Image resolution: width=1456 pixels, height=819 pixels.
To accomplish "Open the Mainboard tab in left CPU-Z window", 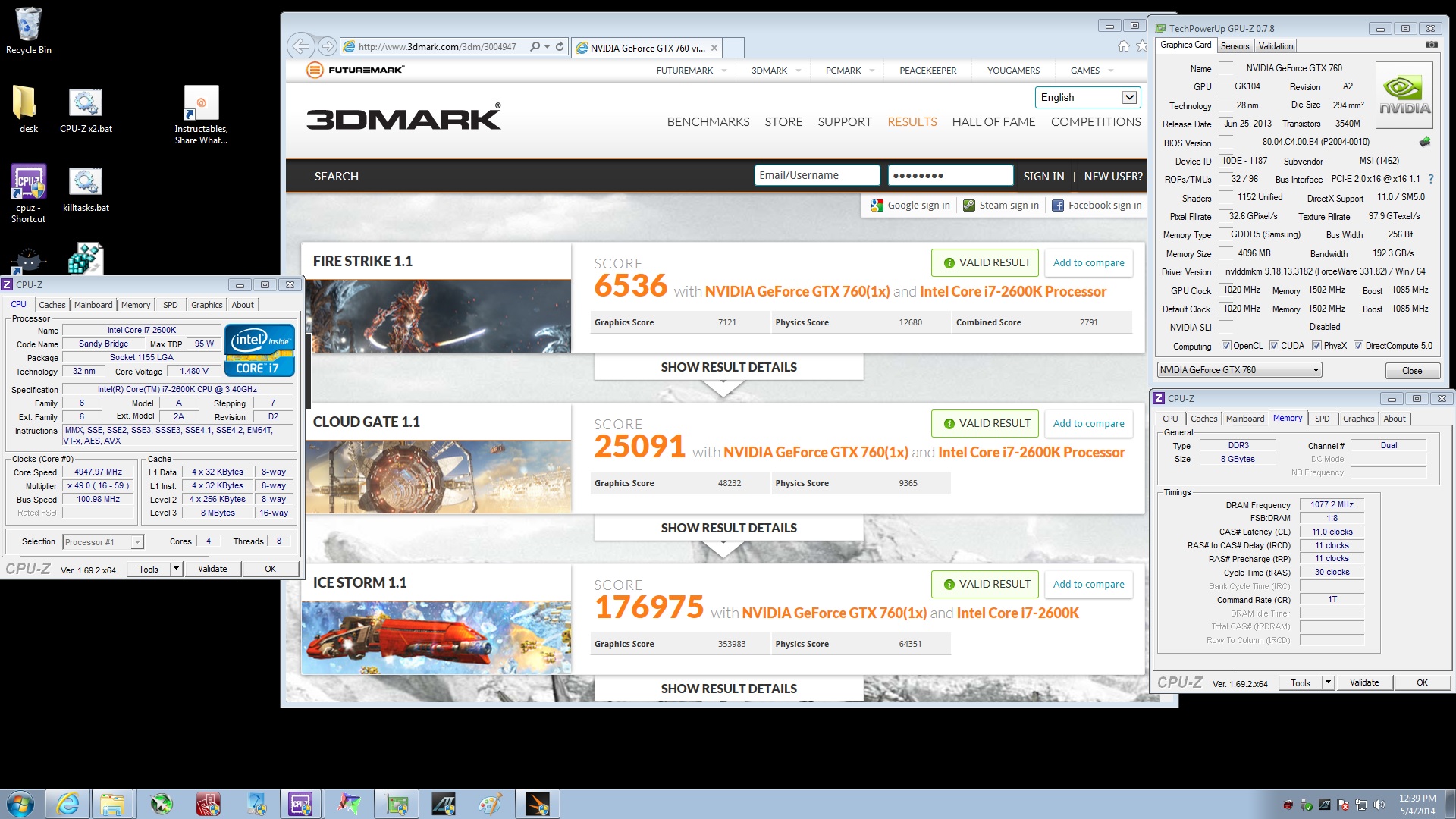I will coord(93,305).
